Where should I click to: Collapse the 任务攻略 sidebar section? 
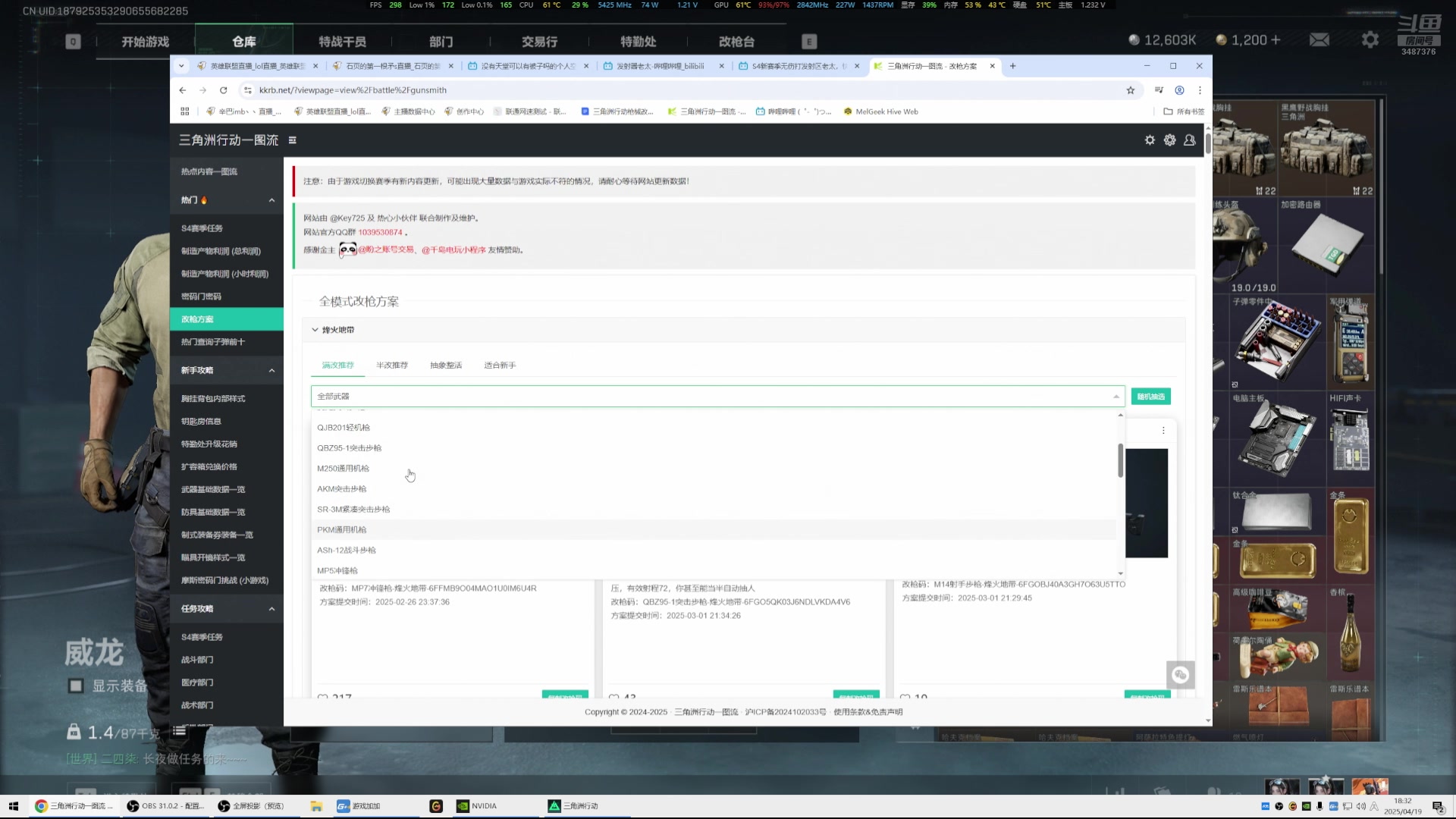pos(271,609)
